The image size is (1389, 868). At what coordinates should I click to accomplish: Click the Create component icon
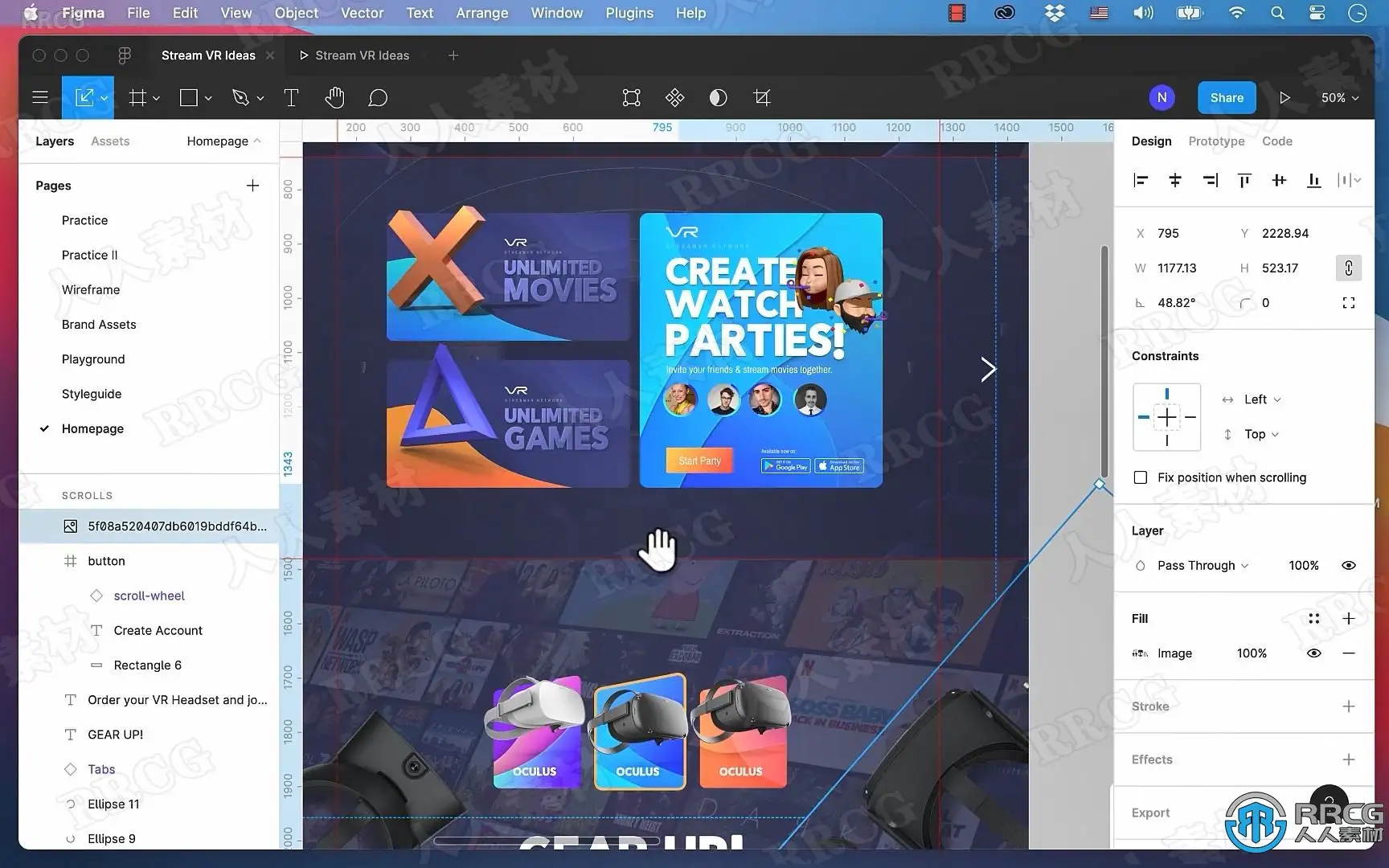coord(675,98)
